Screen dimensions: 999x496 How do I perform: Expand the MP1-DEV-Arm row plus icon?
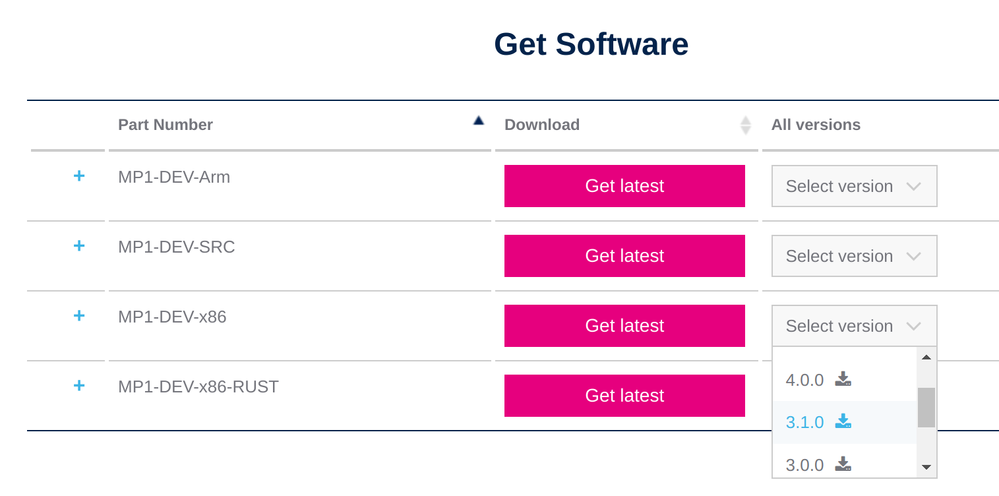pyautogui.click(x=79, y=176)
